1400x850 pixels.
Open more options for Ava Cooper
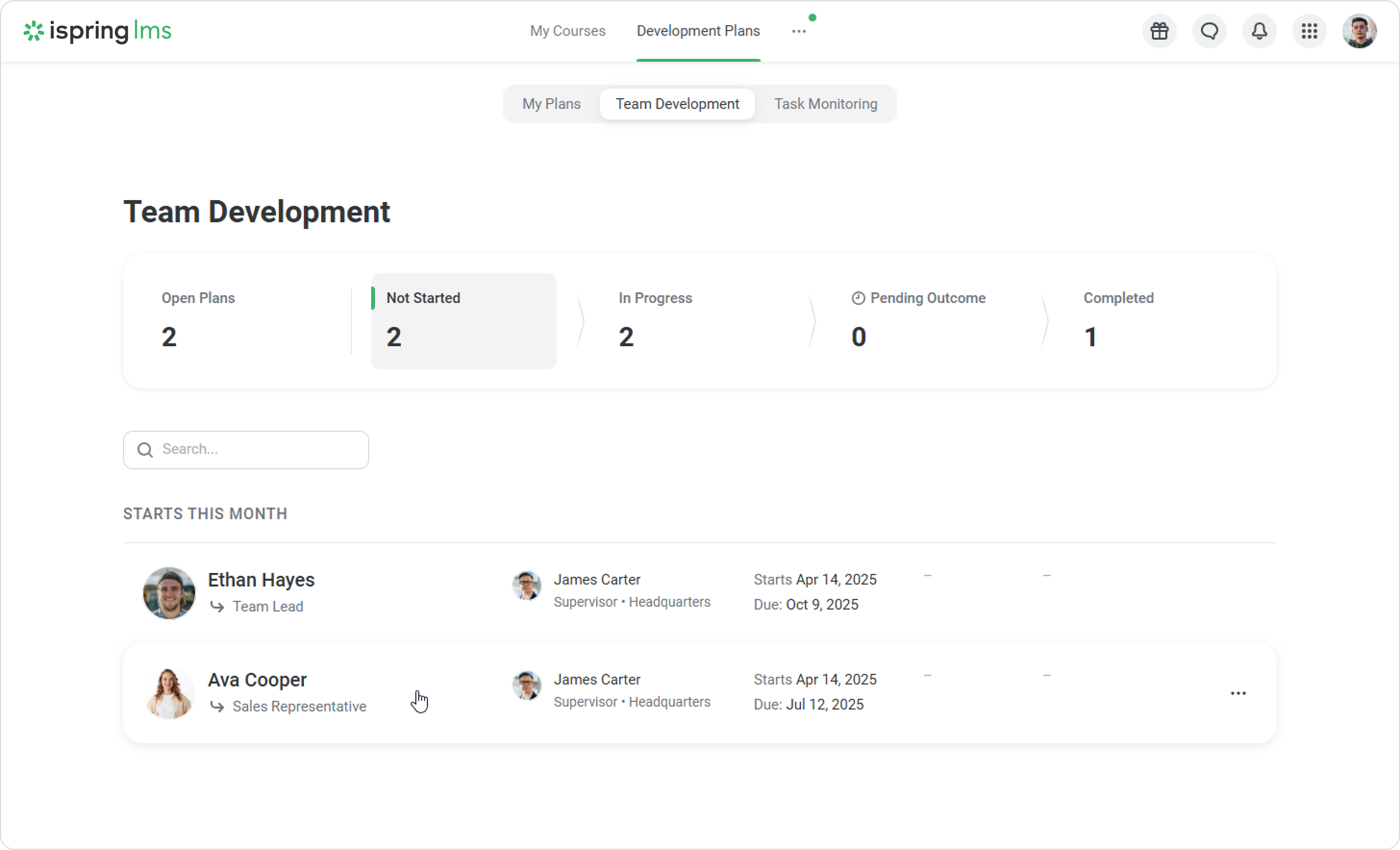[x=1238, y=693]
